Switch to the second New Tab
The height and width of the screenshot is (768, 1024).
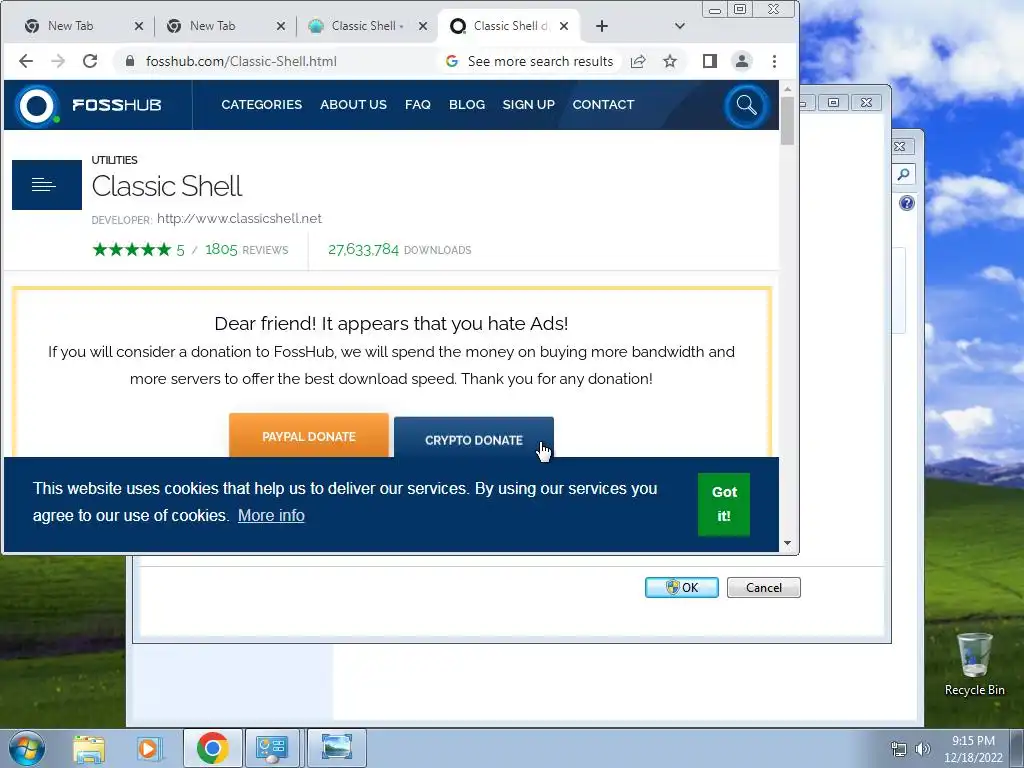212,26
